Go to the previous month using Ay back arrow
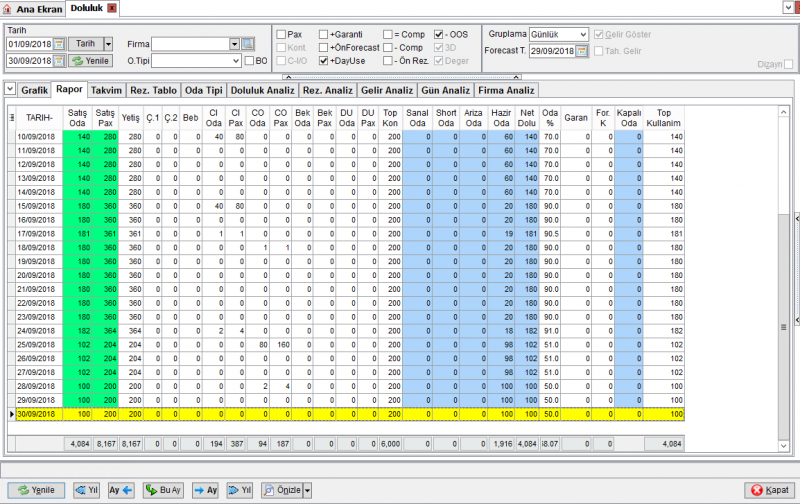The image size is (800, 504). tap(121, 490)
